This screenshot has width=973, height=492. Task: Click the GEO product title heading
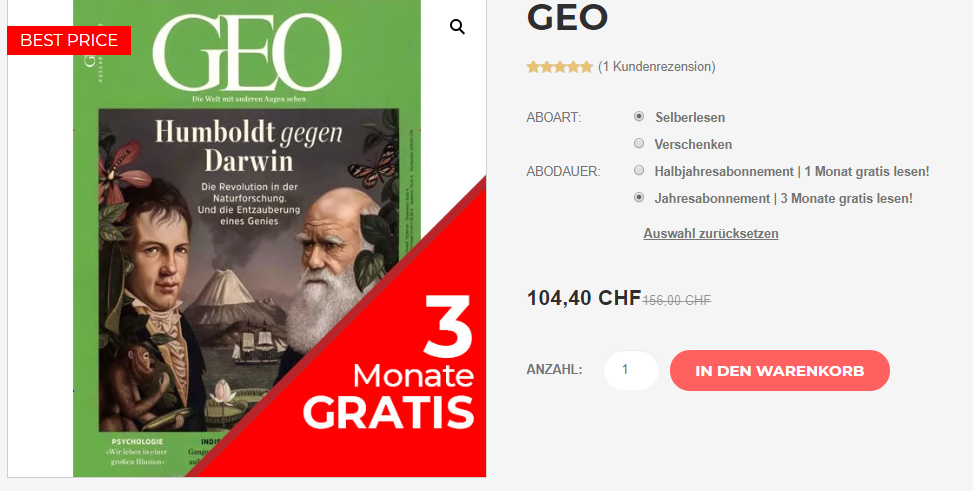point(567,17)
